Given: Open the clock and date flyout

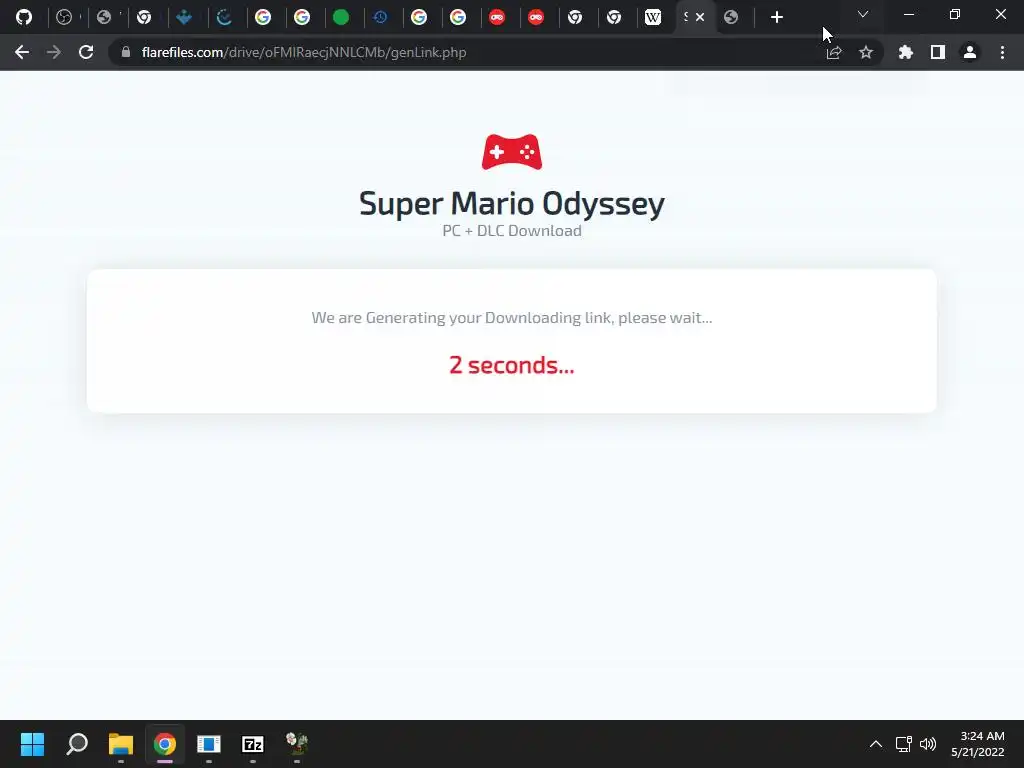Looking at the screenshot, I should (x=978, y=744).
